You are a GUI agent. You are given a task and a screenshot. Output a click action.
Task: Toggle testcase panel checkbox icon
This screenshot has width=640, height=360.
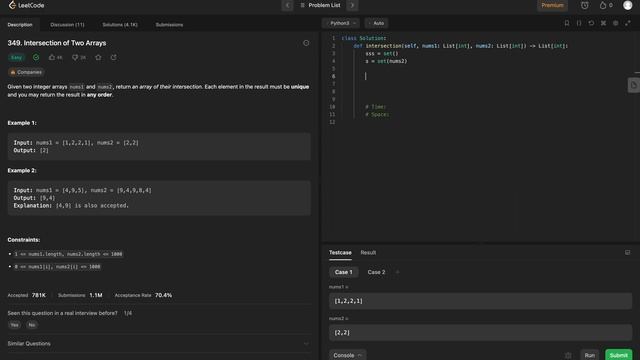click(x=627, y=253)
